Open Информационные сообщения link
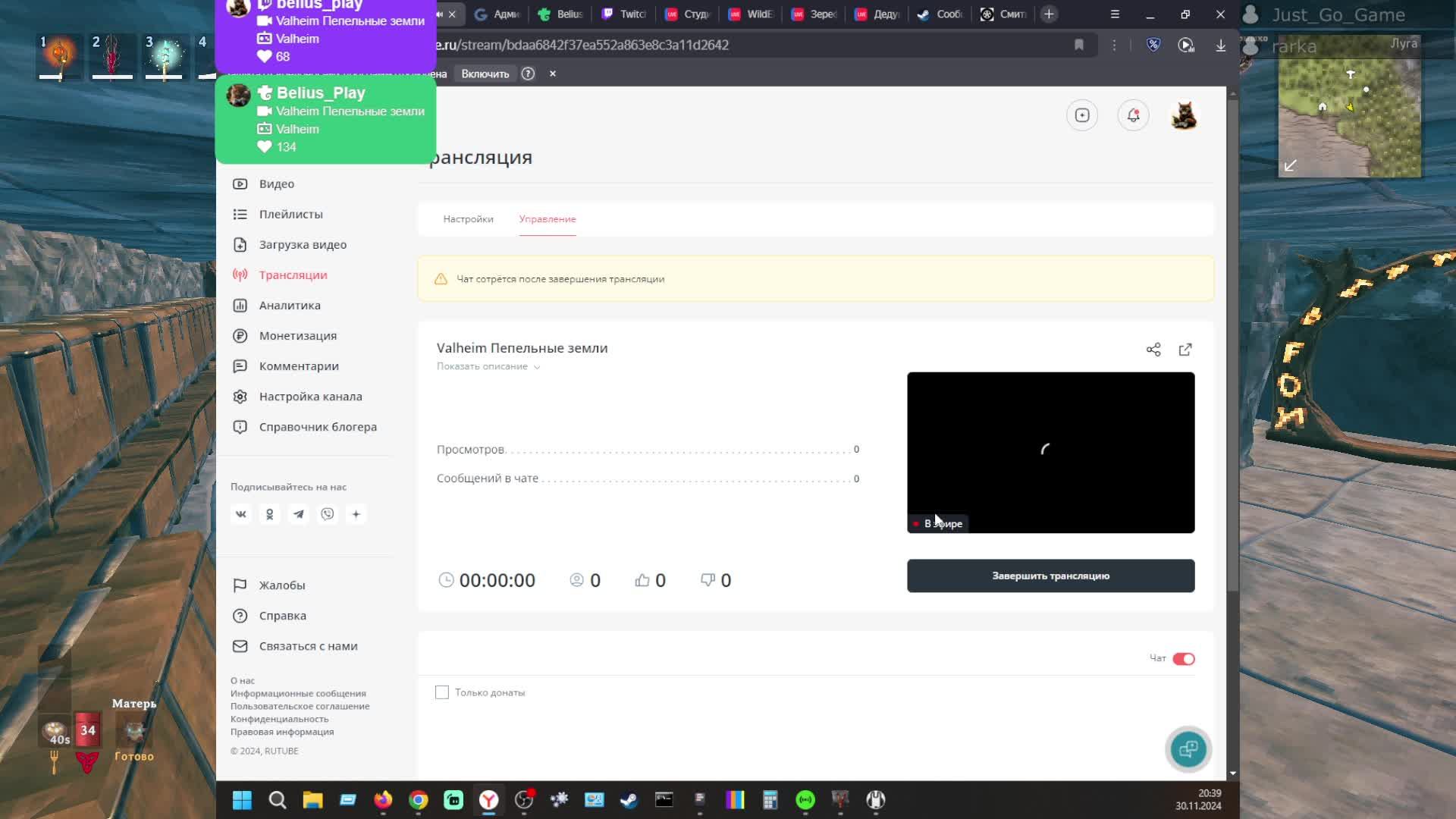 tap(298, 693)
